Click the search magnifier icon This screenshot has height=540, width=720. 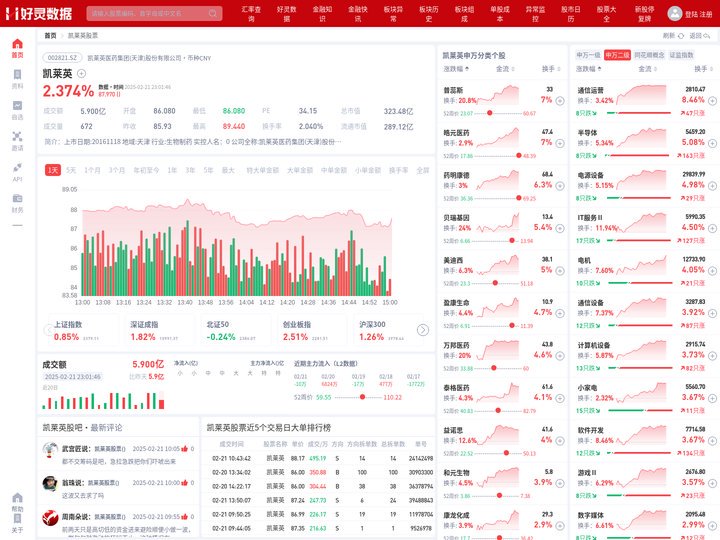(213, 13)
